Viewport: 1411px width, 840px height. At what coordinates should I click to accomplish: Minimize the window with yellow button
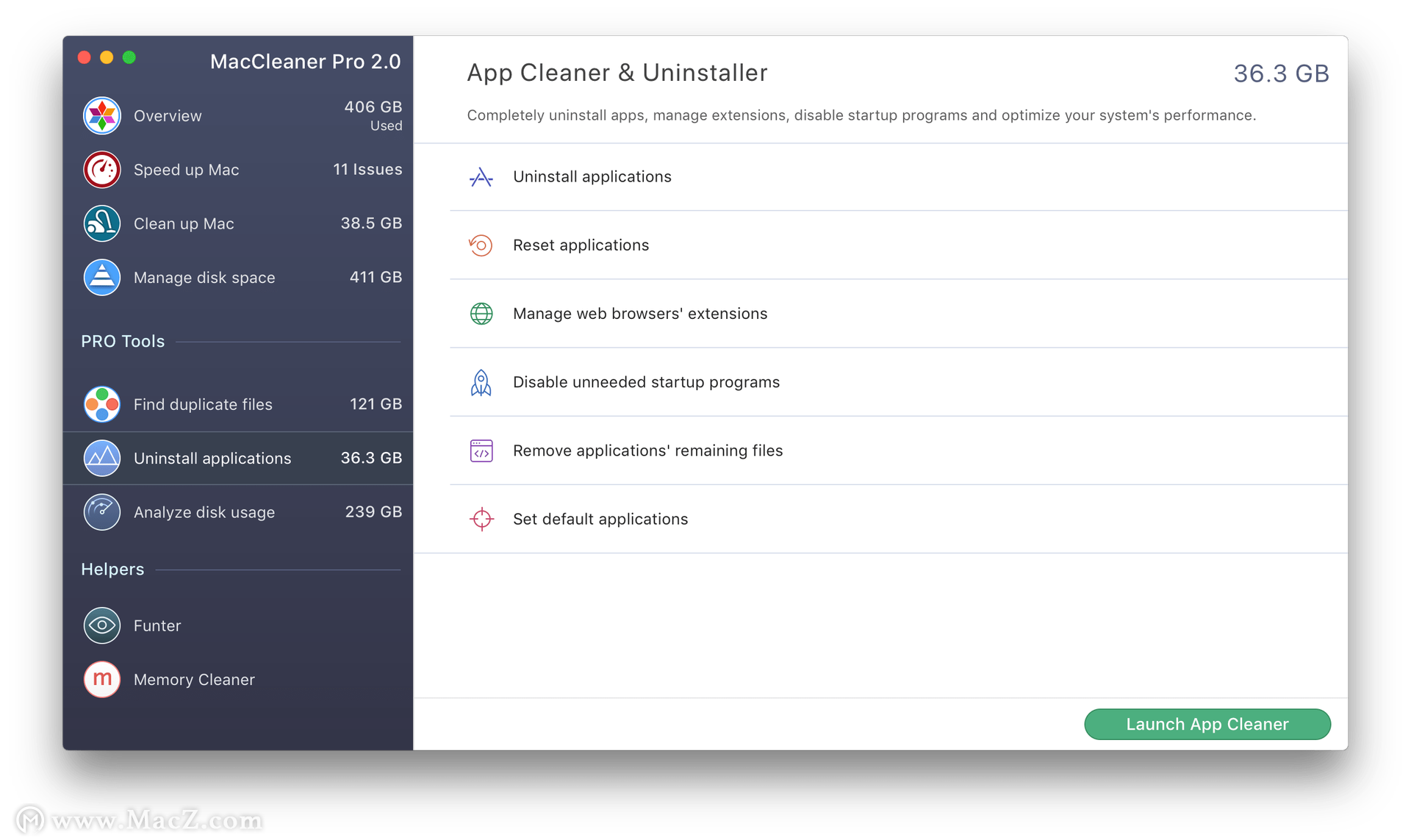(x=107, y=58)
